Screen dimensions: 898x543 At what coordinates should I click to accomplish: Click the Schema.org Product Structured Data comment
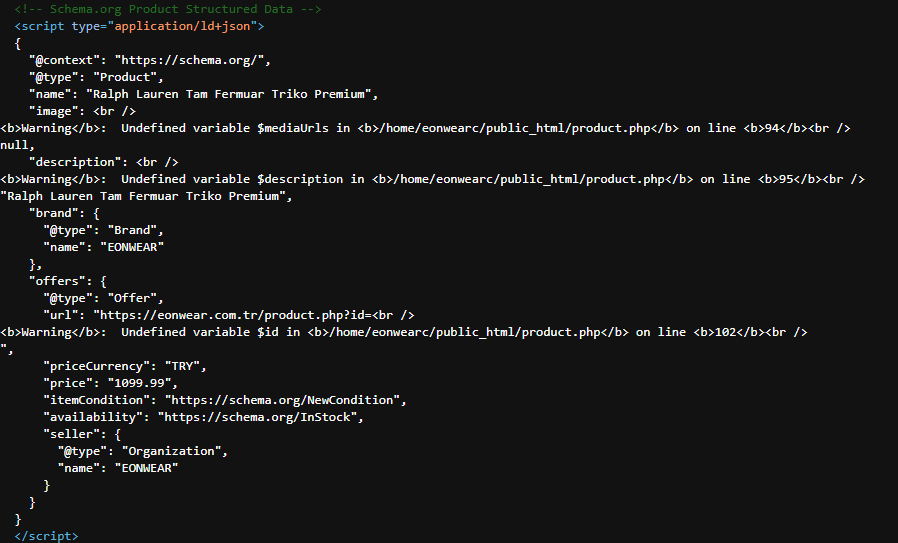pyautogui.click(x=168, y=9)
